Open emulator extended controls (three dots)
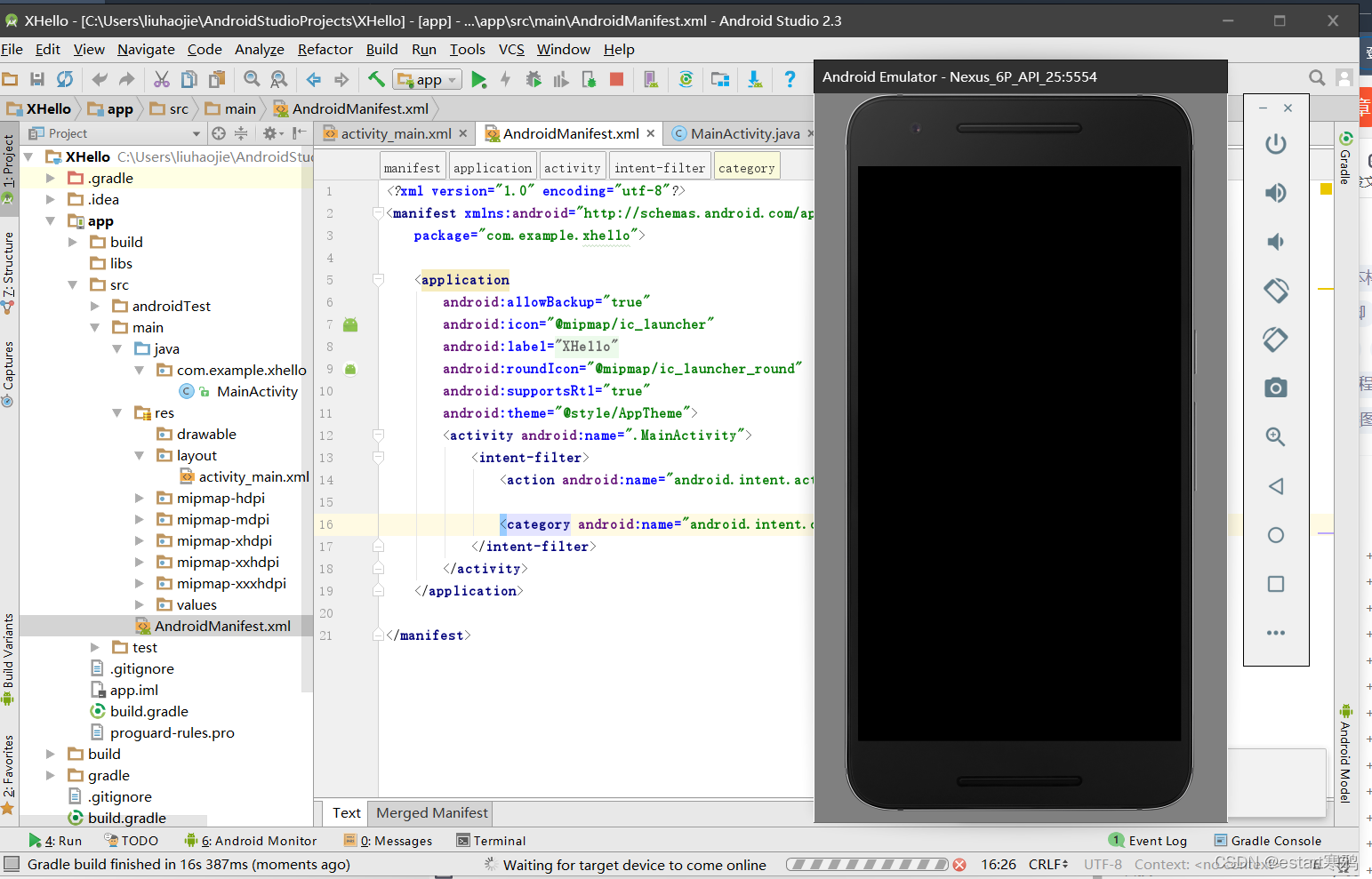 click(1276, 633)
